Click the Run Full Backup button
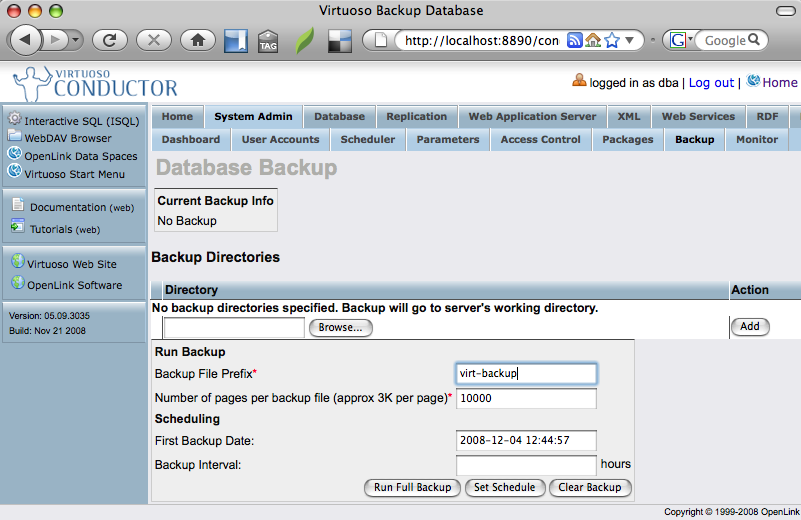Screen dimensions: 801x520 [412, 488]
